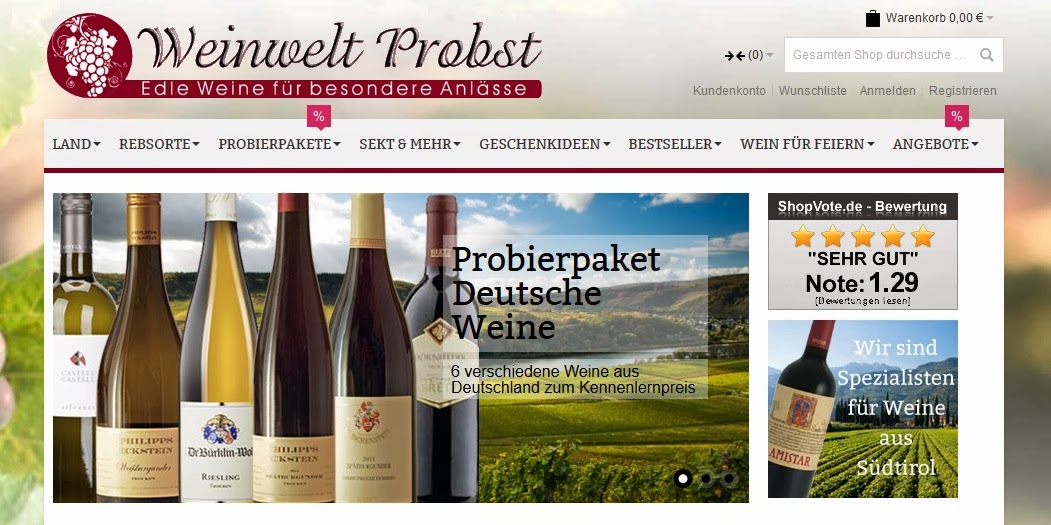This screenshot has width=1051, height=525.
Task: Click the ShopVote five star rating
Action: 862,236
